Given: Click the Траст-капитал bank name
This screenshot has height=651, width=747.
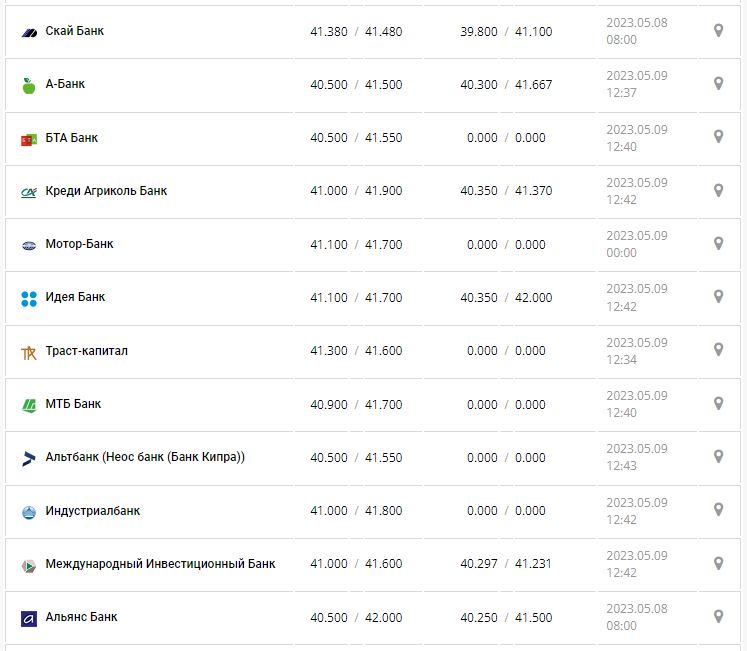Looking at the screenshot, I should pyautogui.click(x=86, y=351).
